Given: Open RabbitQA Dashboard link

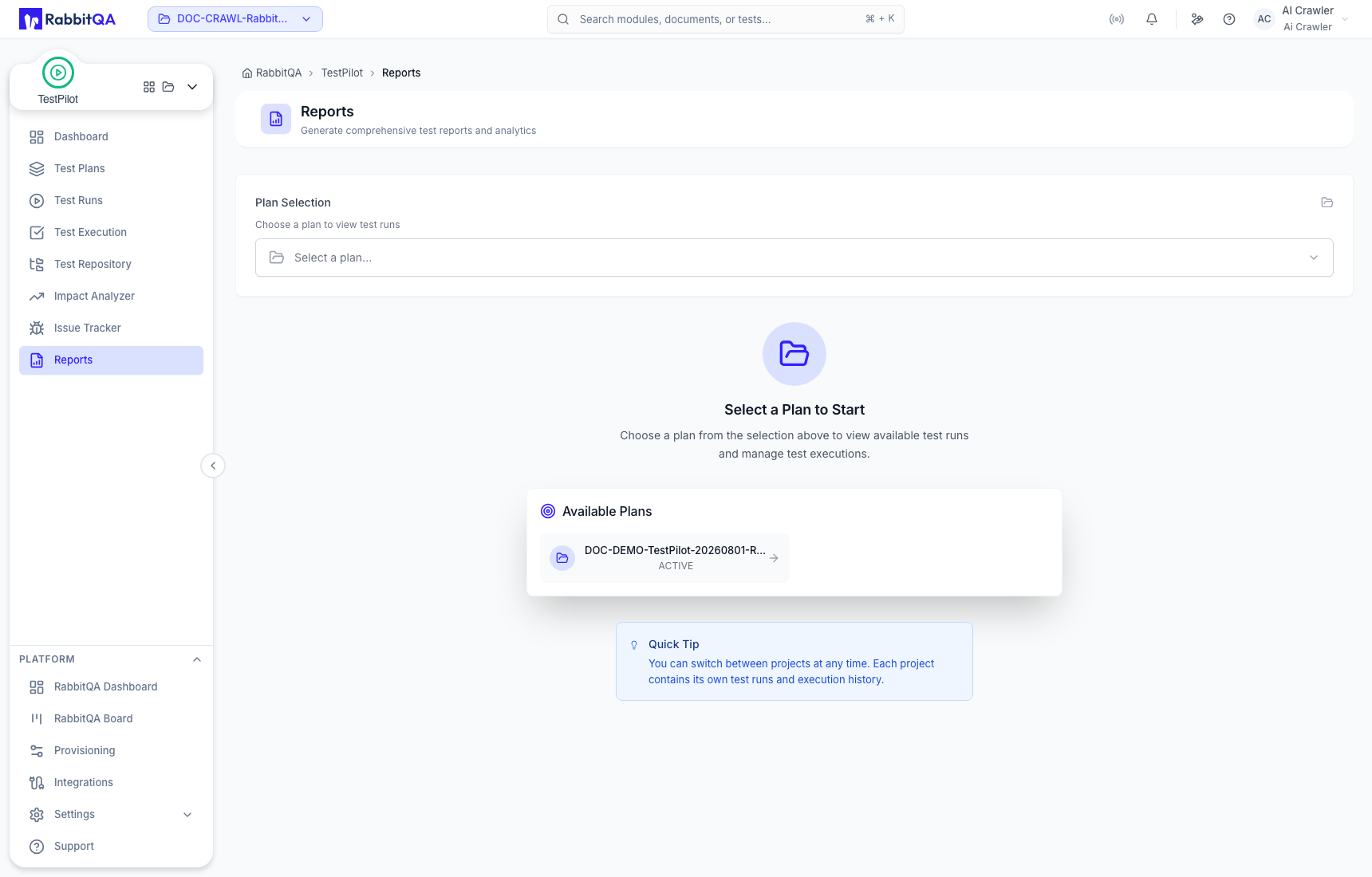Looking at the screenshot, I should (111, 687).
